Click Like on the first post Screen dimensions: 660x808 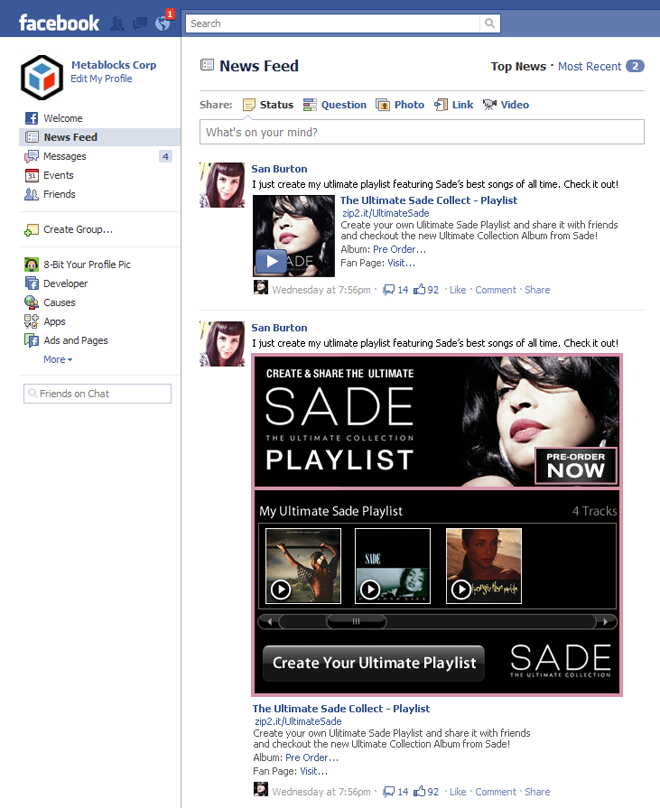point(458,290)
